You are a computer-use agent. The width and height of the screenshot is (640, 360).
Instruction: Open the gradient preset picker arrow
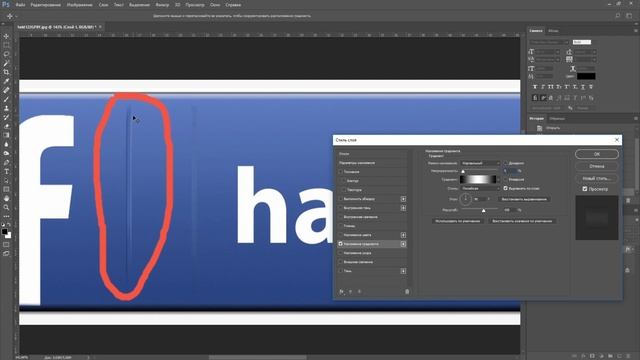click(498, 179)
